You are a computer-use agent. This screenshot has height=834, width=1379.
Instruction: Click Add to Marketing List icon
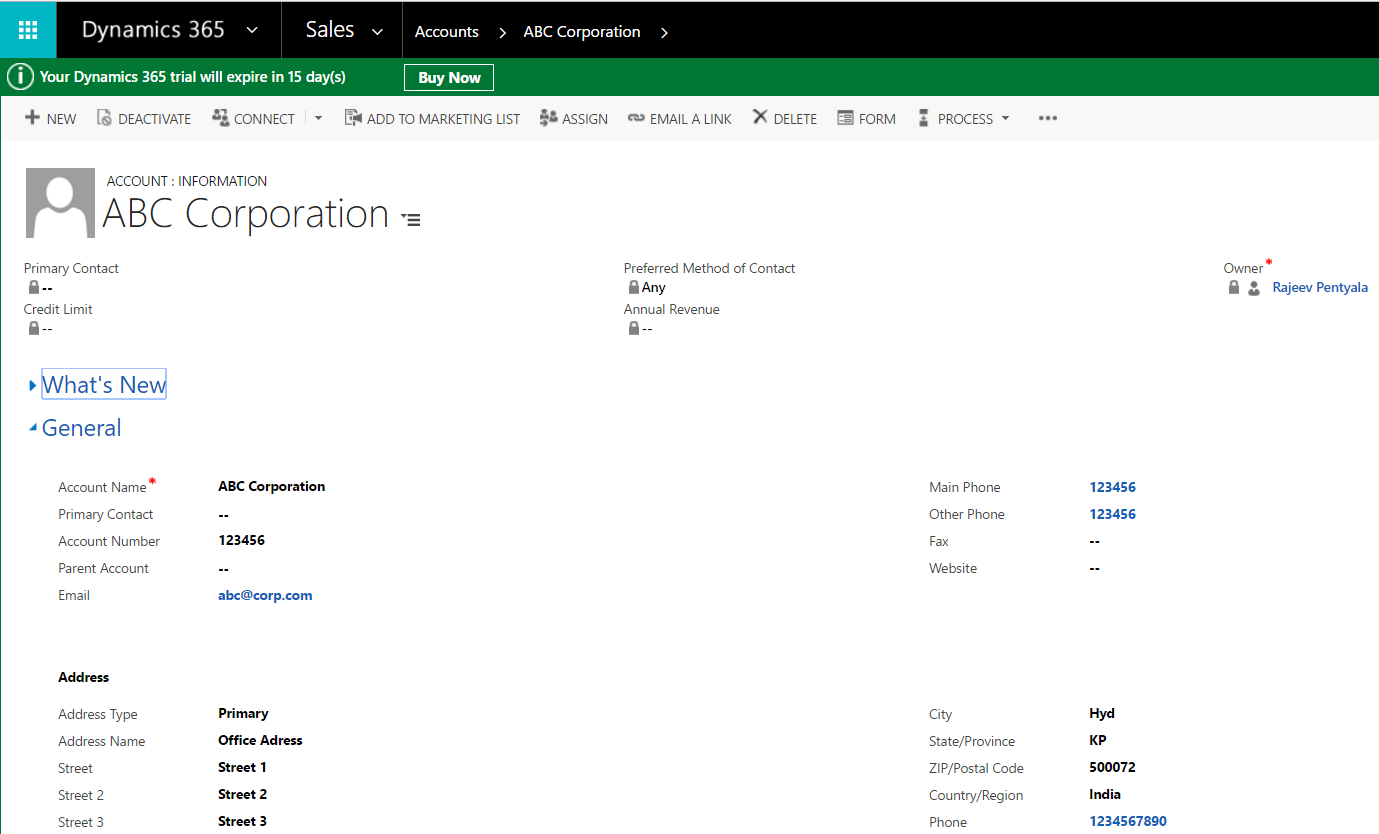[x=353, y=118]
